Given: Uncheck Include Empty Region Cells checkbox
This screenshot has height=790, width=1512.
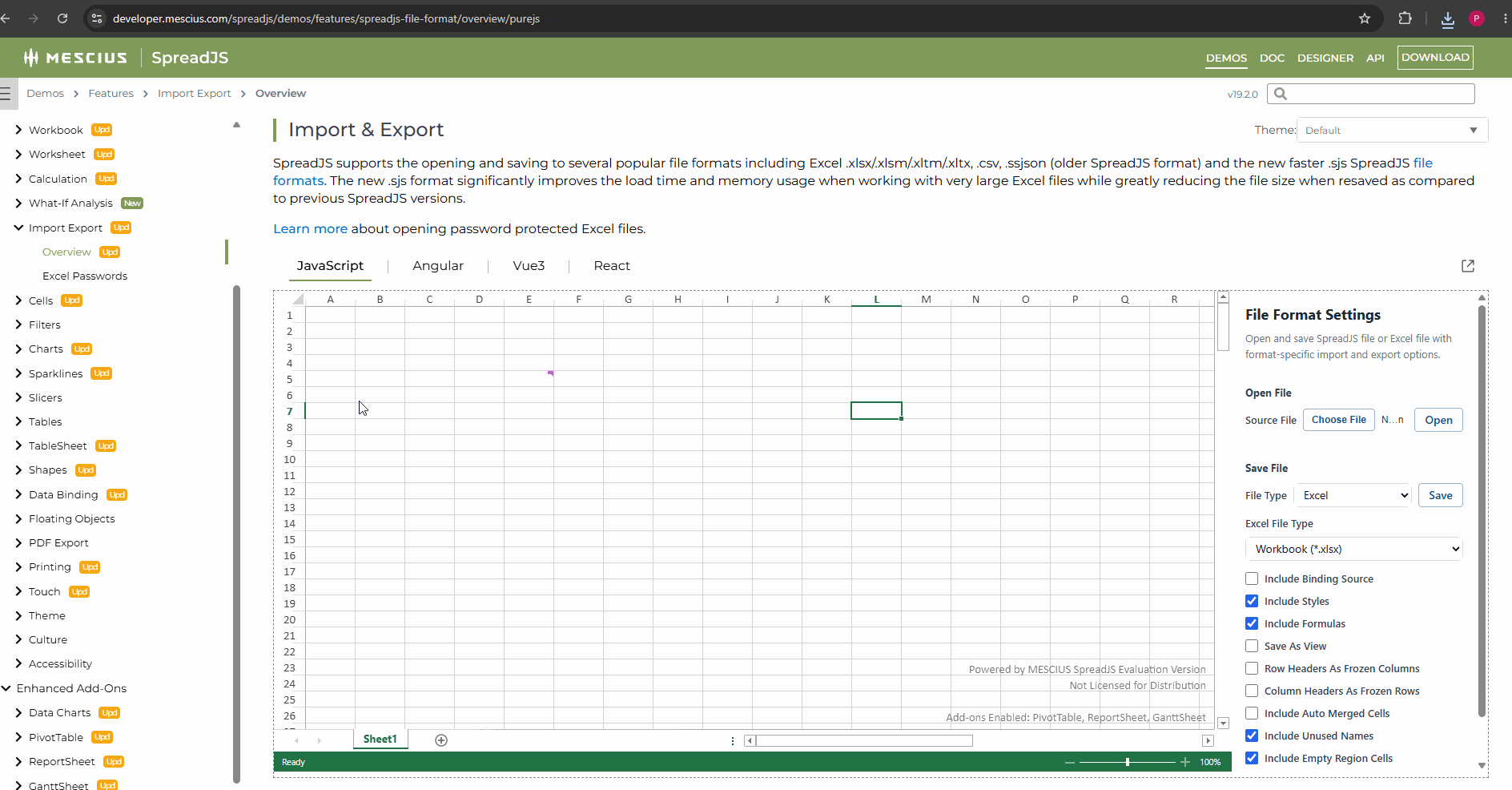Looking at the screenshot, I should pos(1252,758).
